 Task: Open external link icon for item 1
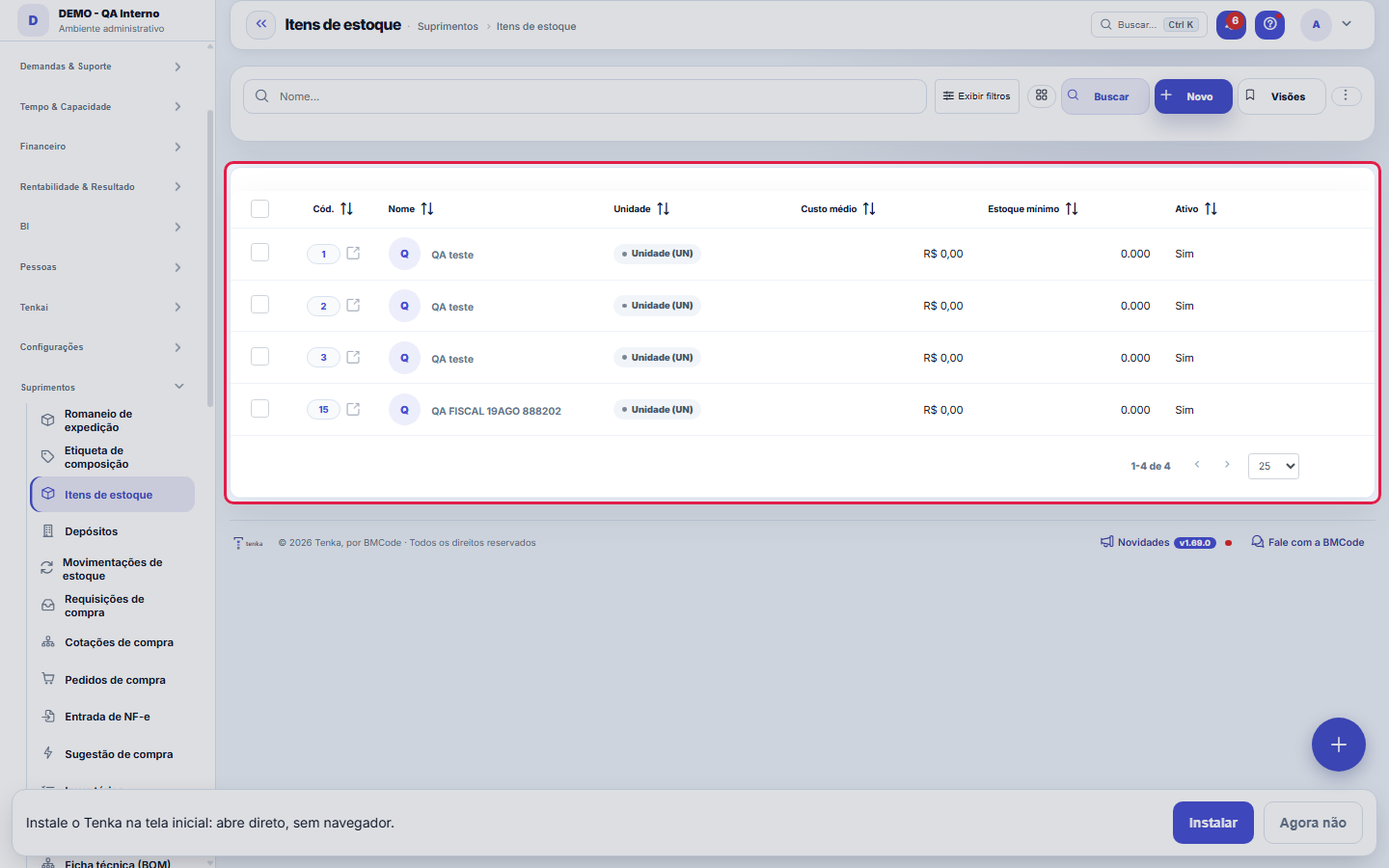coord(353,254)
